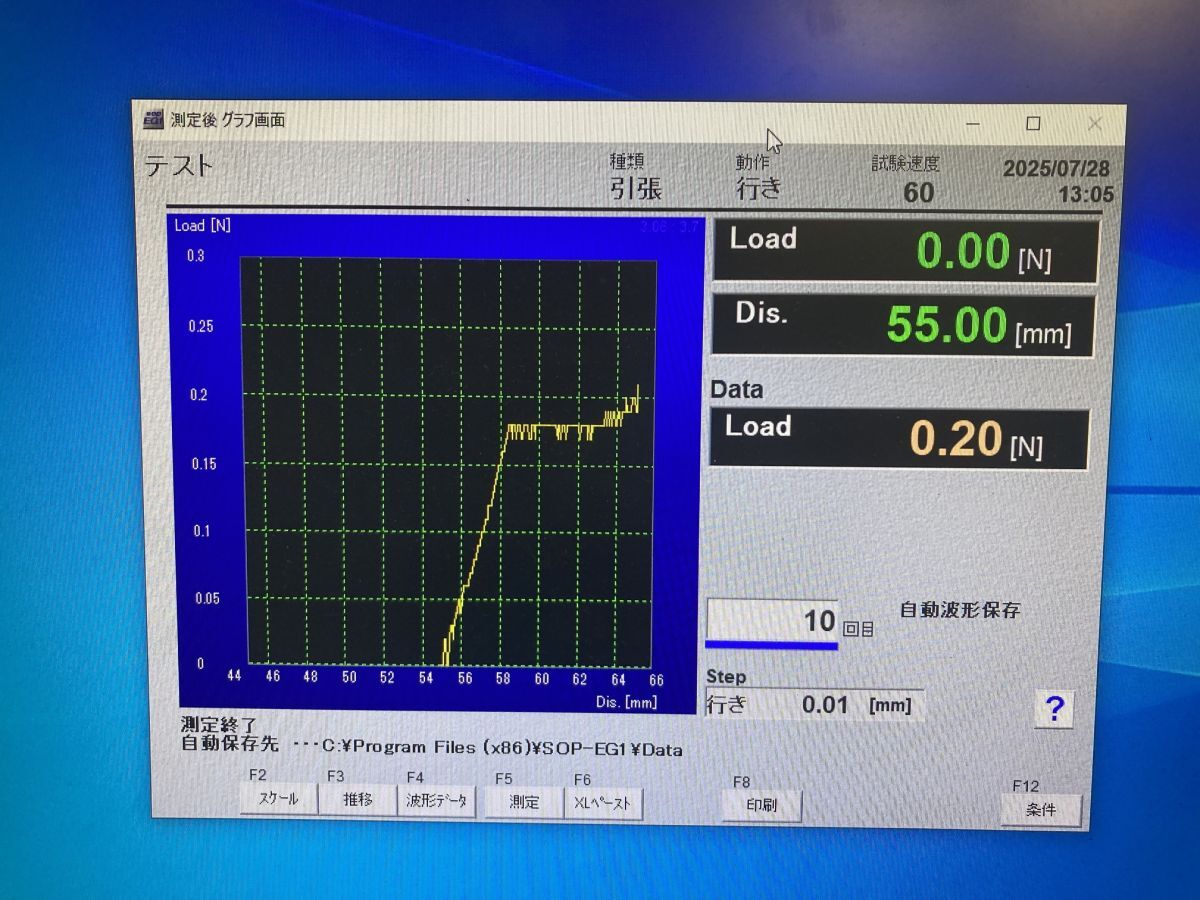
Task: Click the app icon in title bar
Action: pyautogui.click(x=153, y=118)
